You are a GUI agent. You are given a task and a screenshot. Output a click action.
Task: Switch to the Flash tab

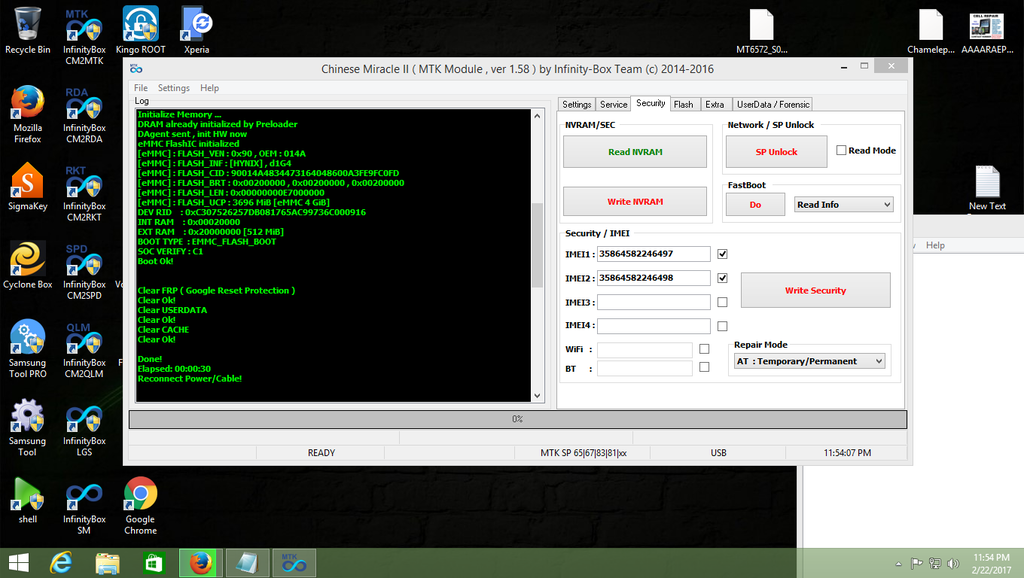[683, 104]
